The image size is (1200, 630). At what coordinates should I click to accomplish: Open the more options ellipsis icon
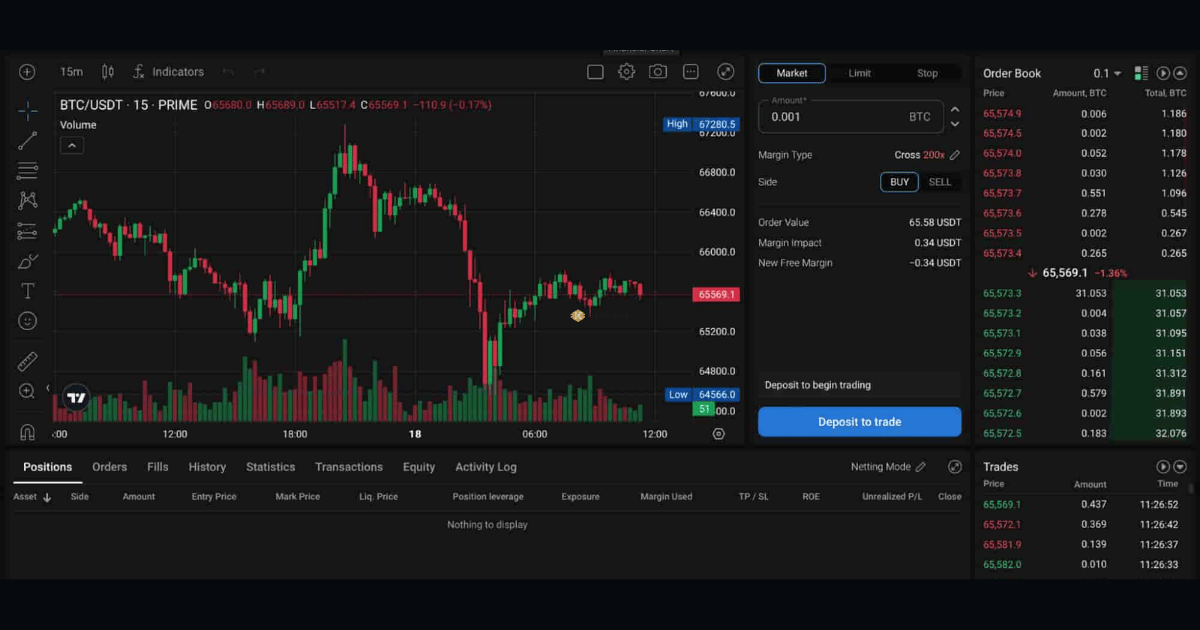(x=690, y=72)
